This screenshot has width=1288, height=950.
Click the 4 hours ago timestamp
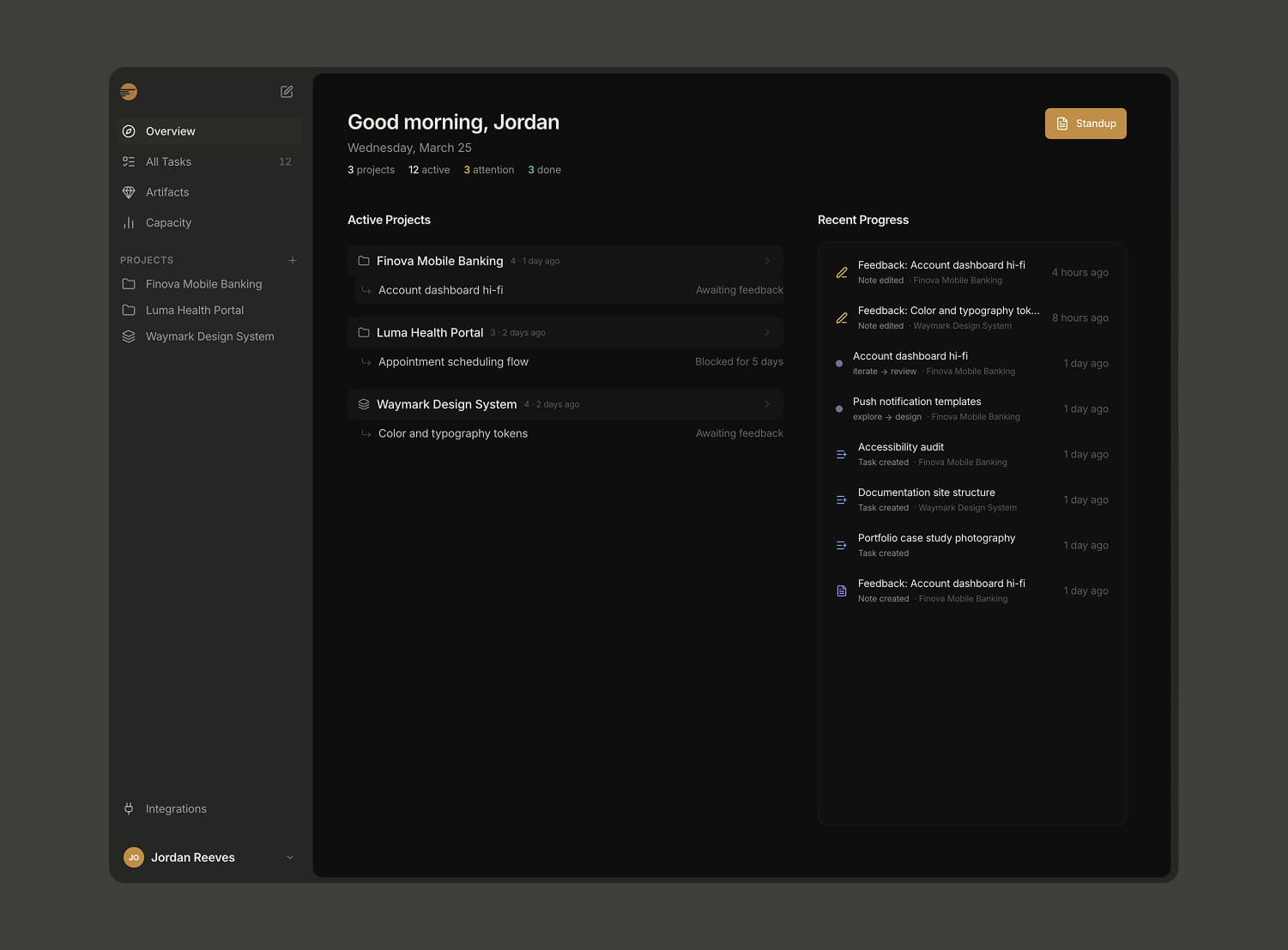click(1080, 272)
